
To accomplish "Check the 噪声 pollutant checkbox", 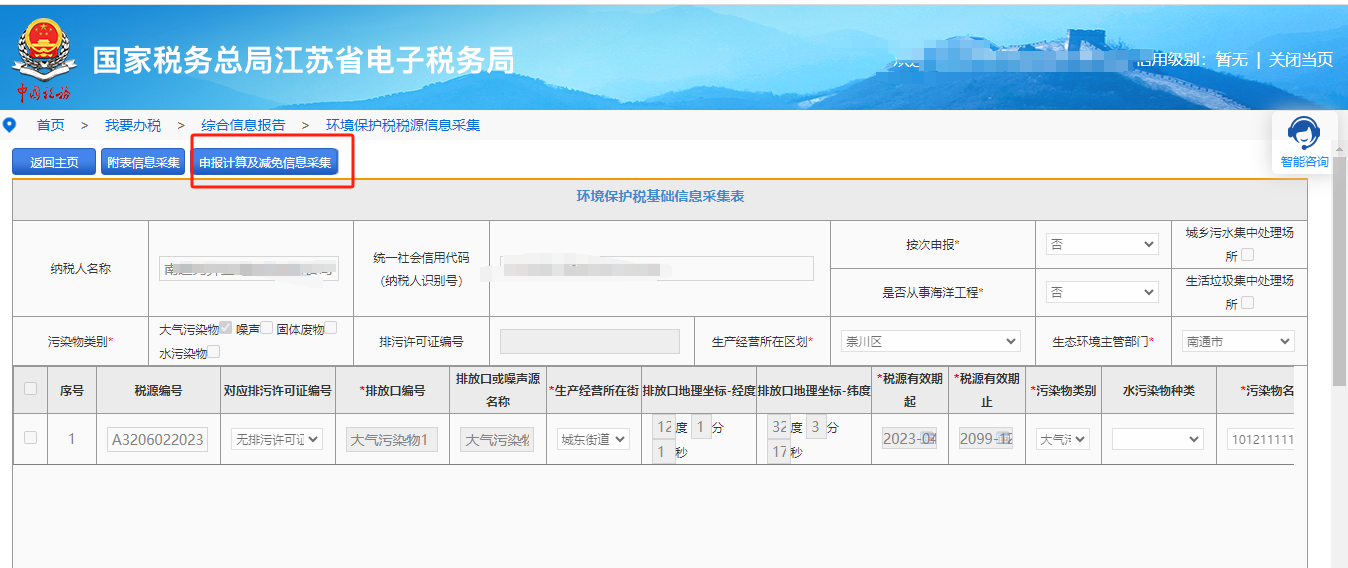I will (267, 328).
